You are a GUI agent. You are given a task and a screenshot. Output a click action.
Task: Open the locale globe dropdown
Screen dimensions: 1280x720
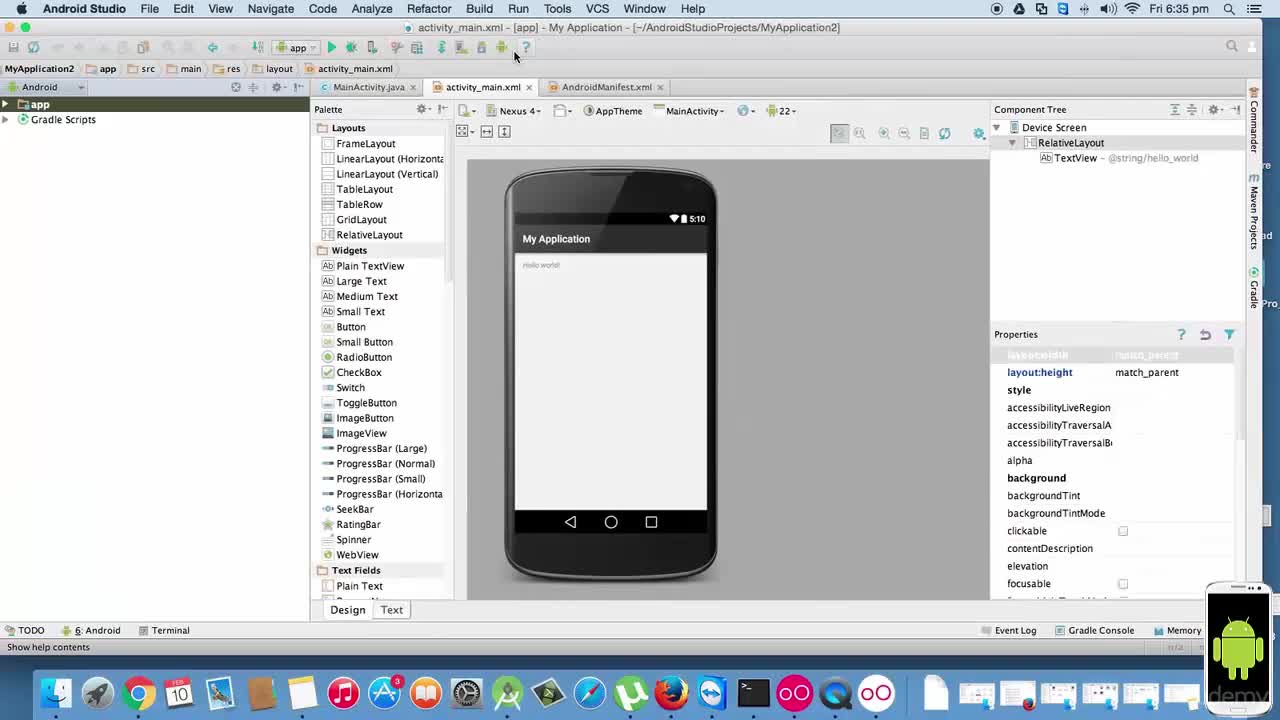point(746,111)
